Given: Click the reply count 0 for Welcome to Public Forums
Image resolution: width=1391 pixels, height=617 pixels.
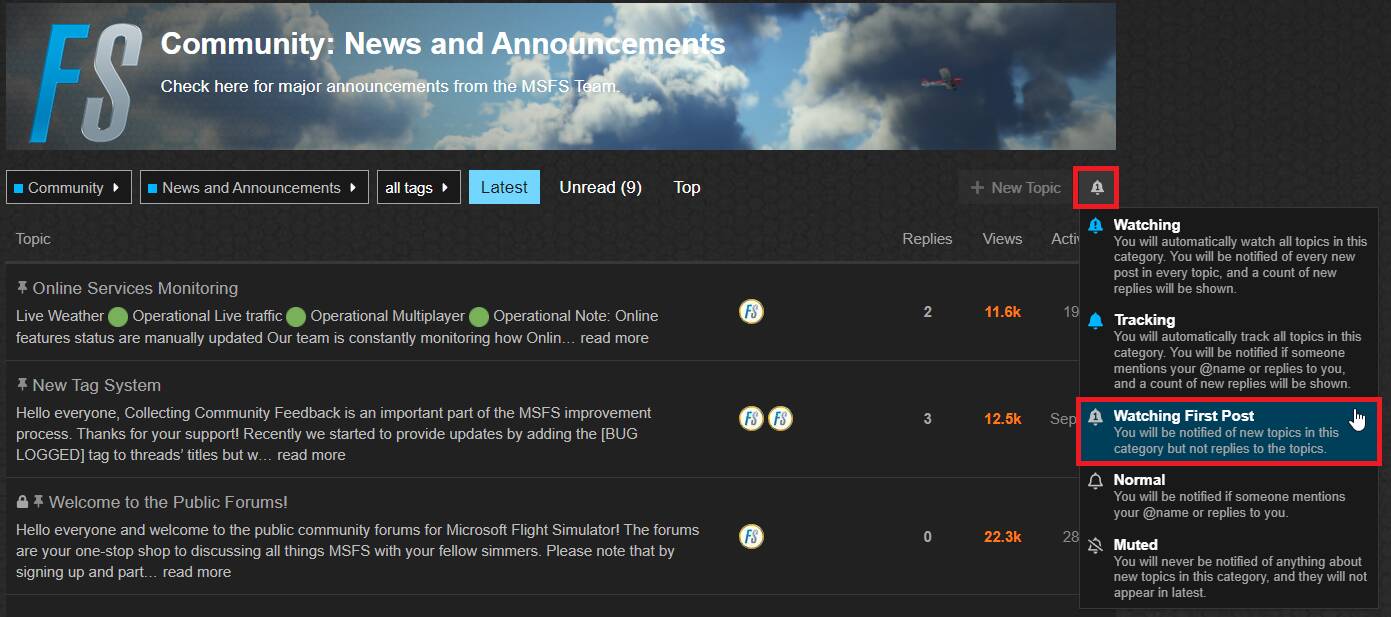Looking at the screenshot, I should pyautogui.click(x=928, y=537).
